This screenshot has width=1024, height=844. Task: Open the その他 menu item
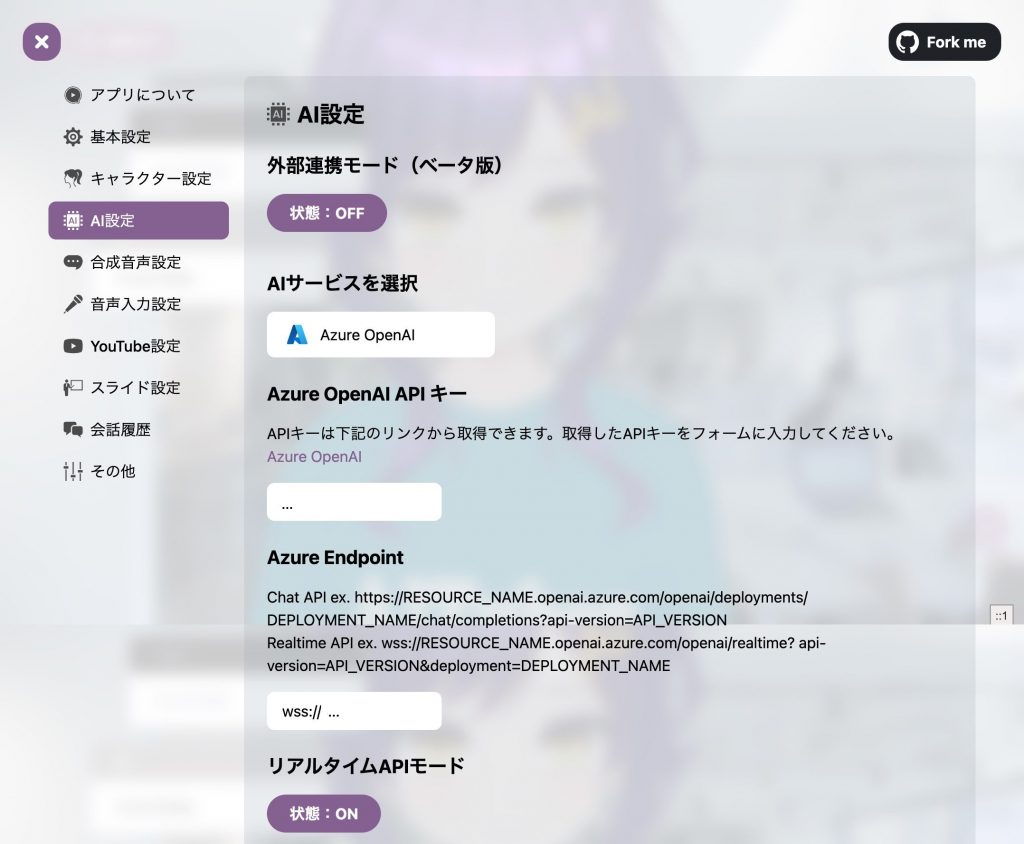(138, 471)
